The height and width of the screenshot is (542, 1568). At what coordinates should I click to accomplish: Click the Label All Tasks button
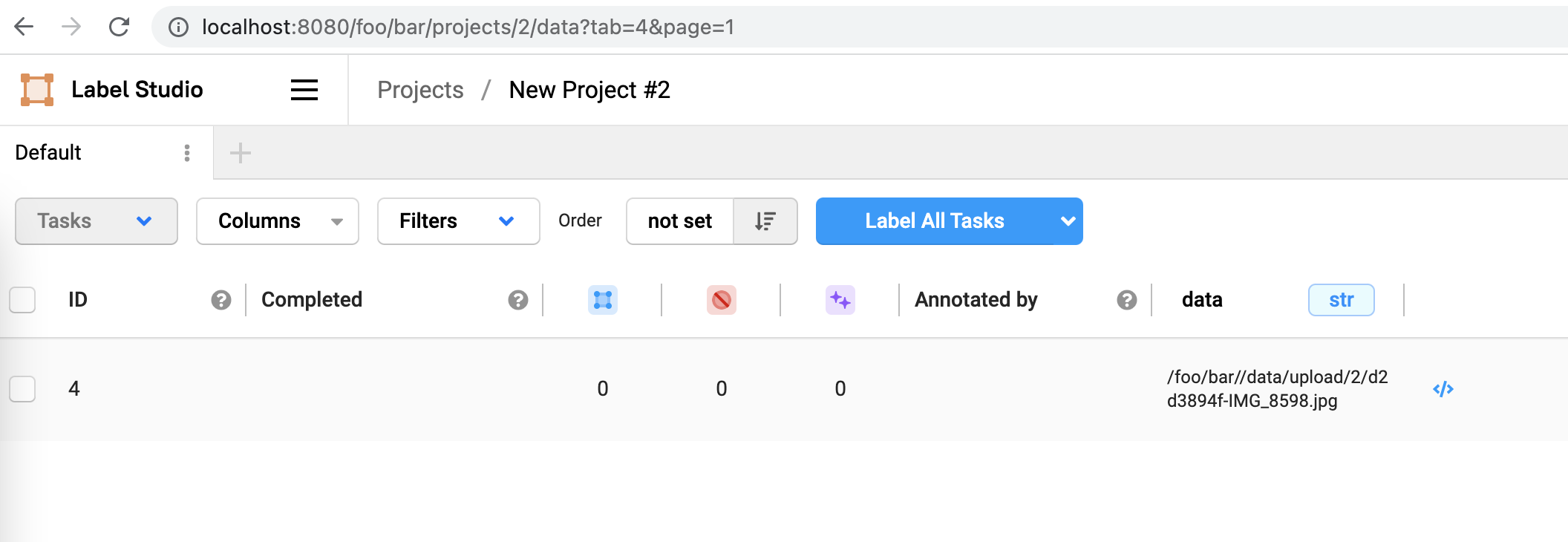pos(934,221)
